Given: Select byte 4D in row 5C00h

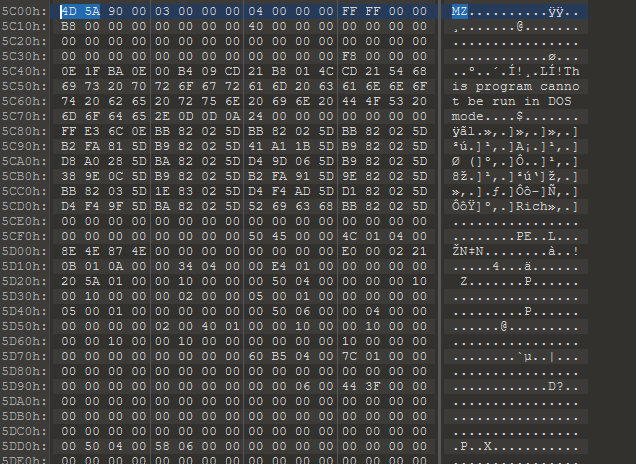Looking at the screenshot, I should (69, 11).
